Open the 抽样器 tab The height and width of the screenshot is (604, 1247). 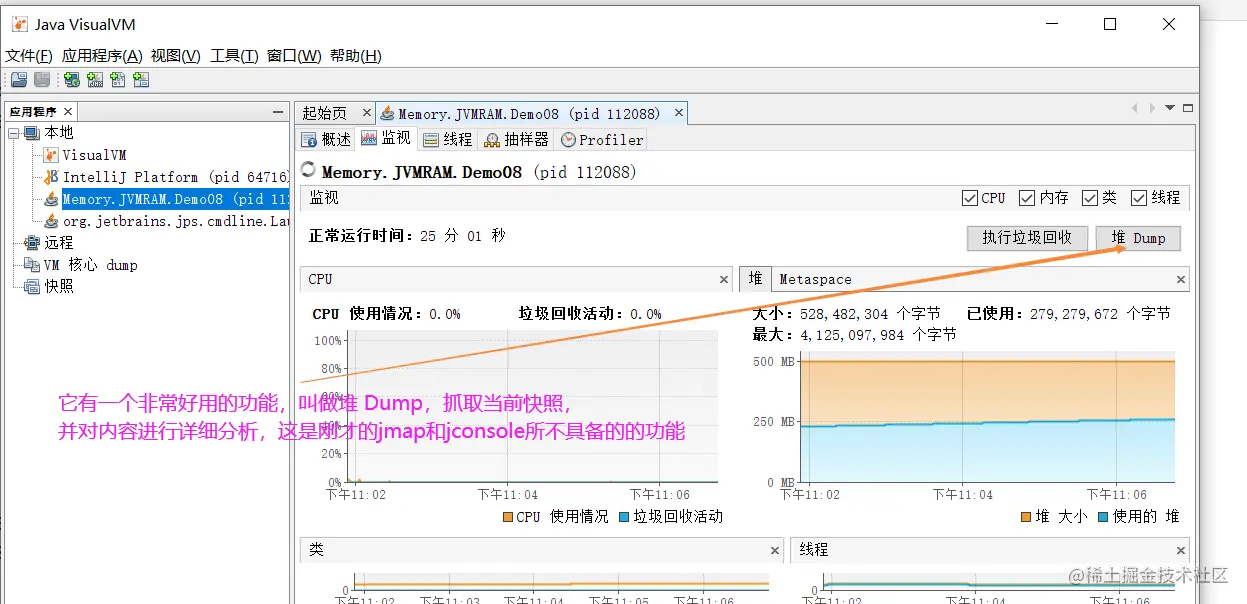516,139
